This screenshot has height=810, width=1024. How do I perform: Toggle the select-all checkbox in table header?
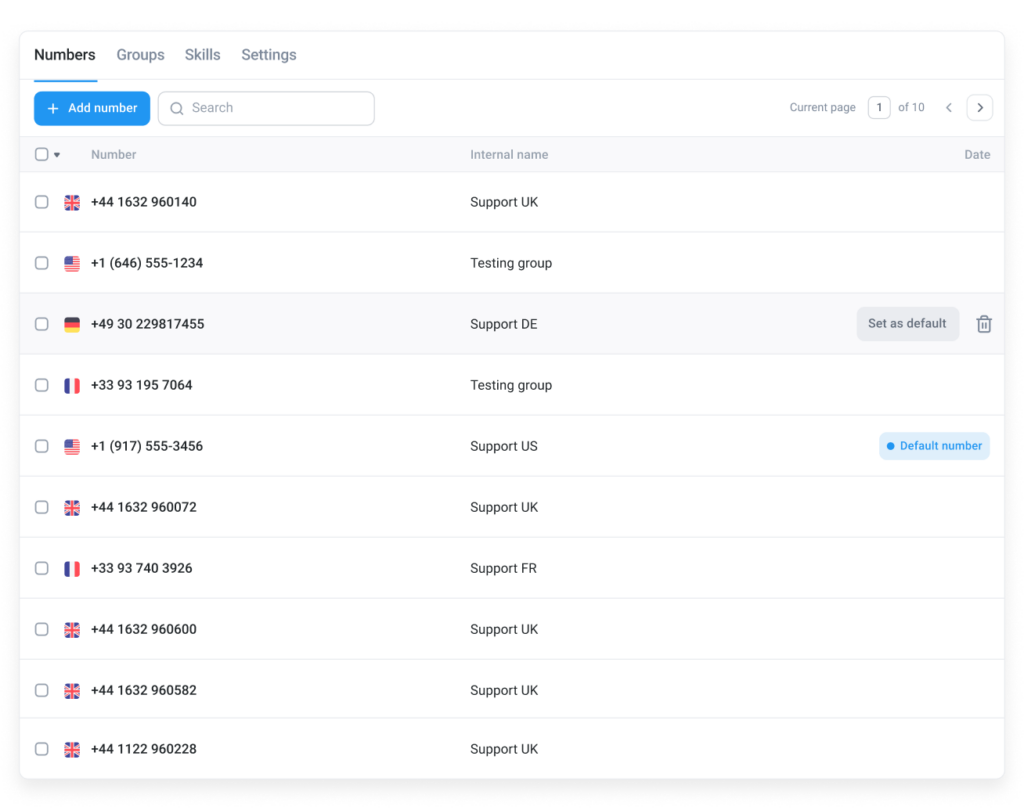pos(42,154)
